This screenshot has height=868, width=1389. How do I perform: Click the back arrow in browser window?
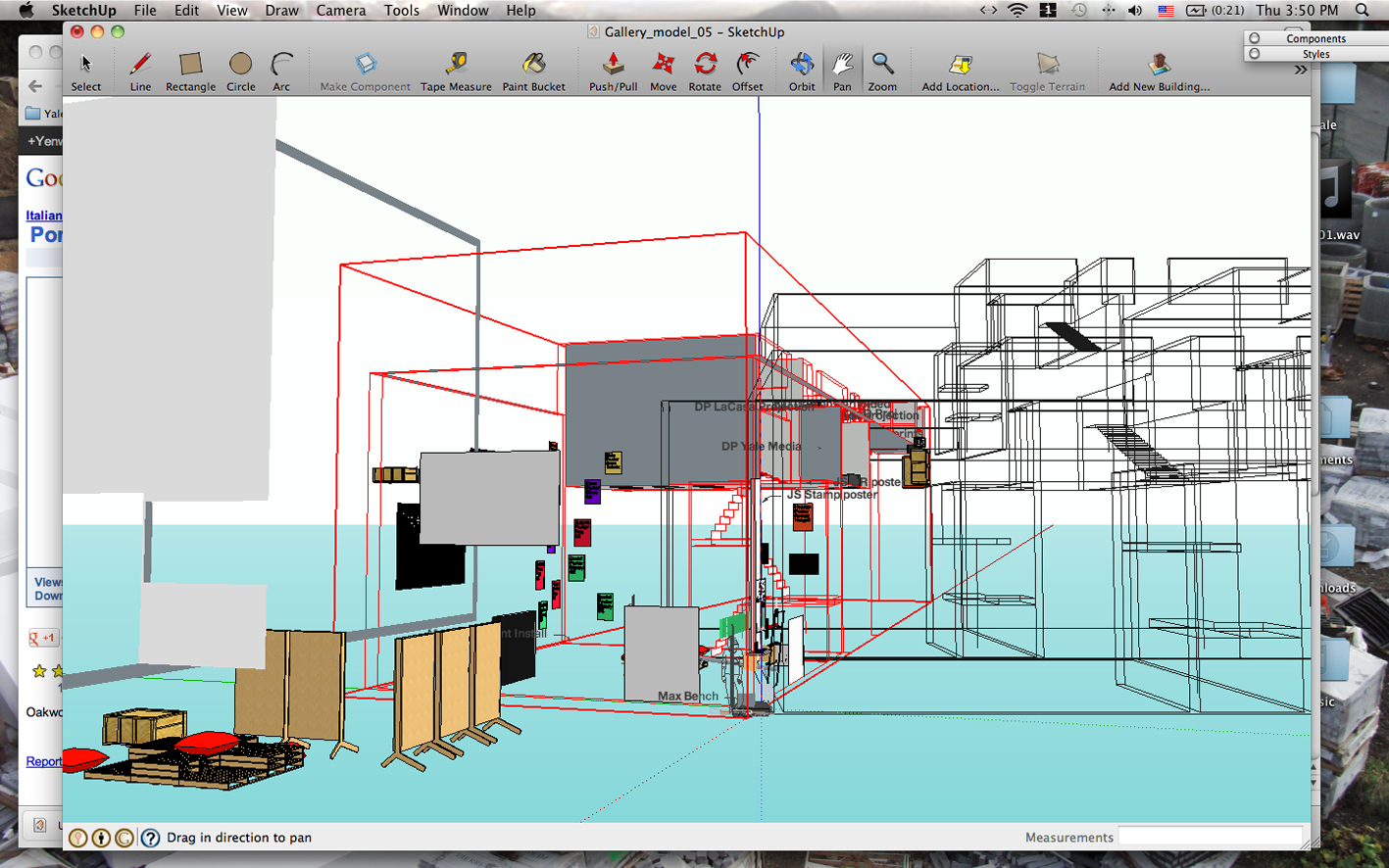click(x=35, y=86)
